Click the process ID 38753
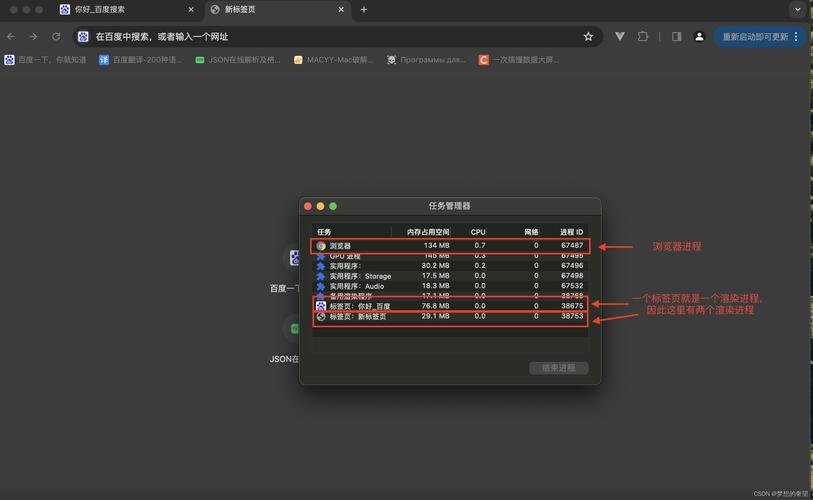Screen dimensions: 813x500 pyautogui.click(x=572, y=316)
